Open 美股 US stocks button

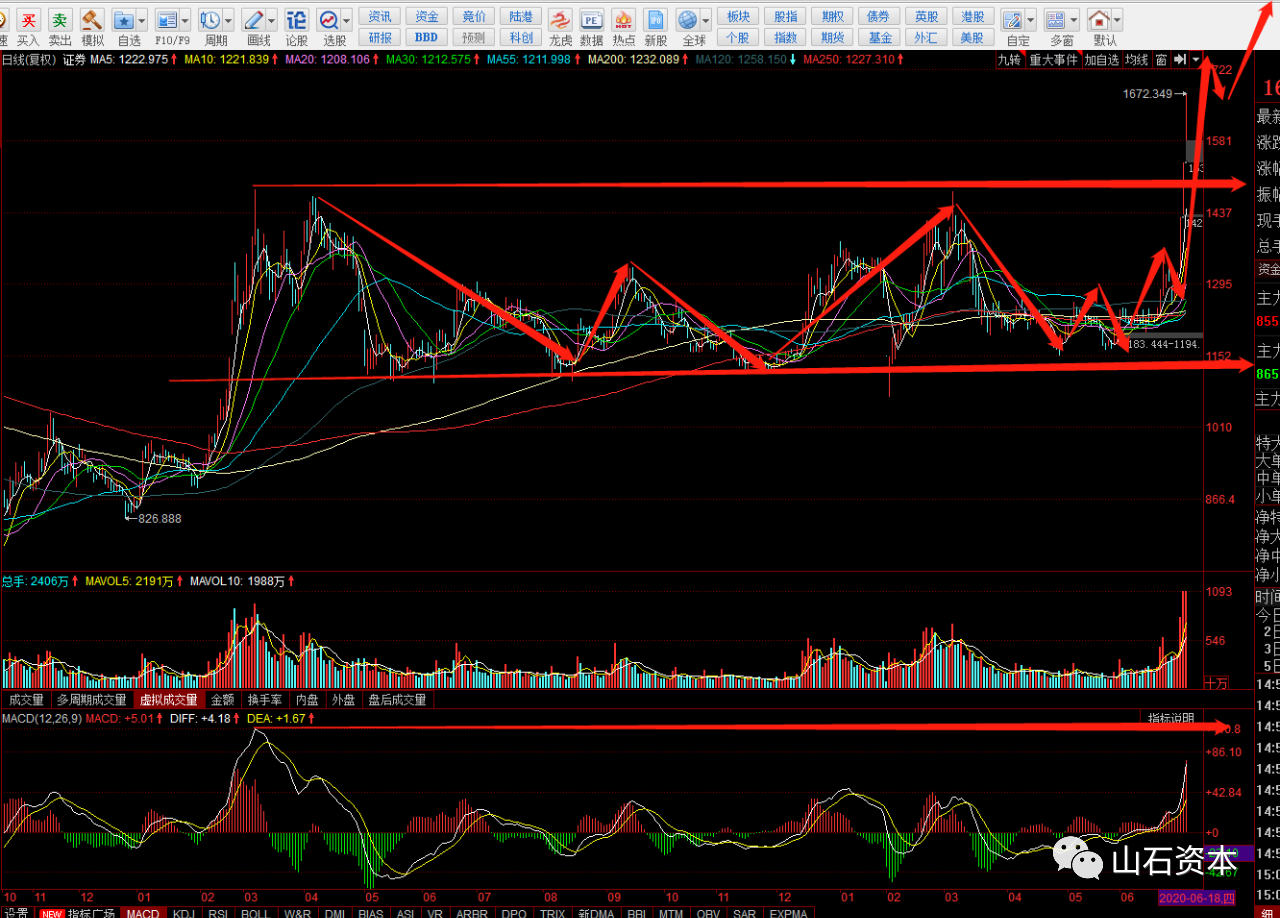972,37
